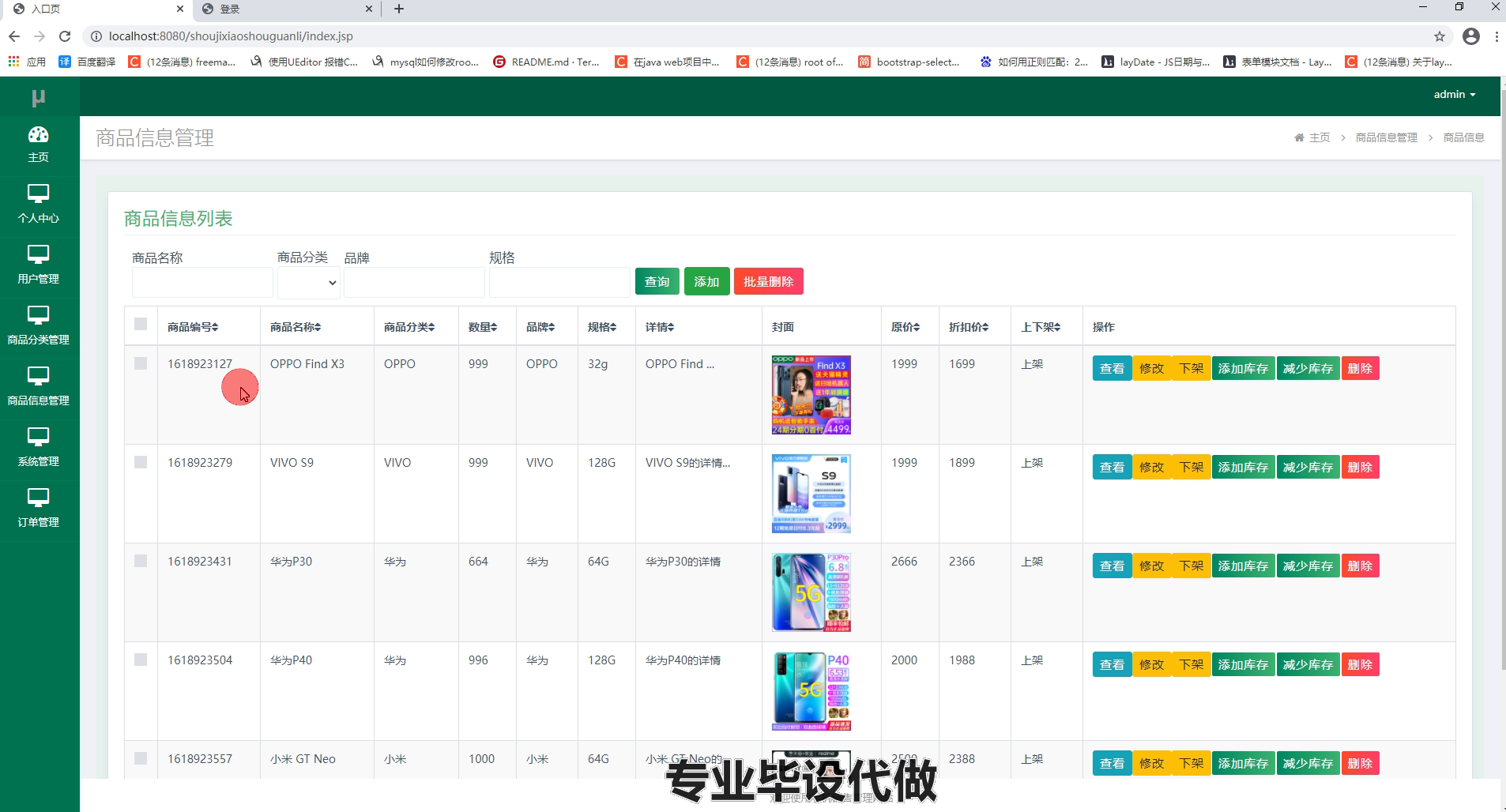Click the μ logo in top-left header
Image resolution: width=1506 pixels, height=812 pixels.
38,97
